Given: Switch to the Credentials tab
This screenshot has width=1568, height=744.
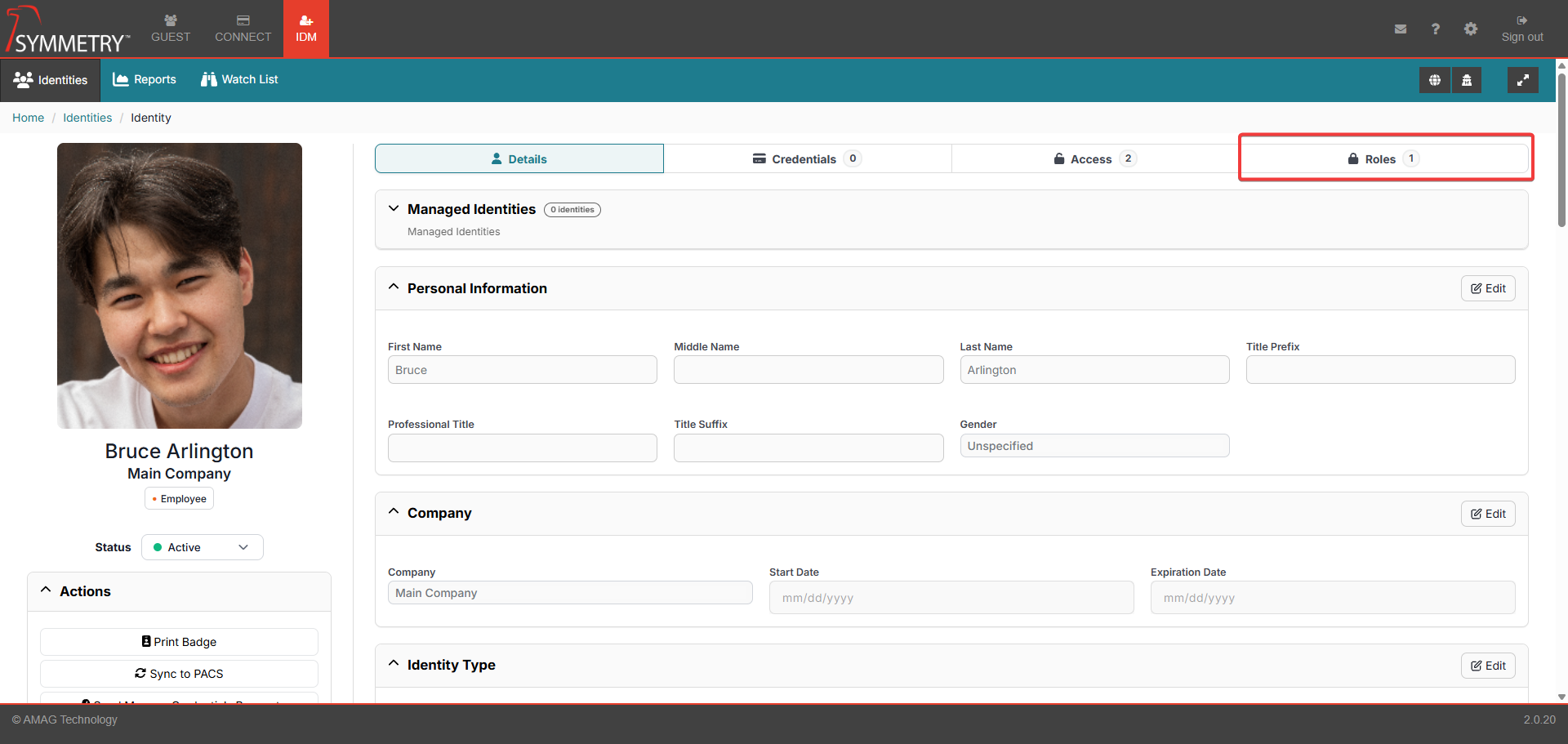Looking at the screenshot, I should (807, 158).
